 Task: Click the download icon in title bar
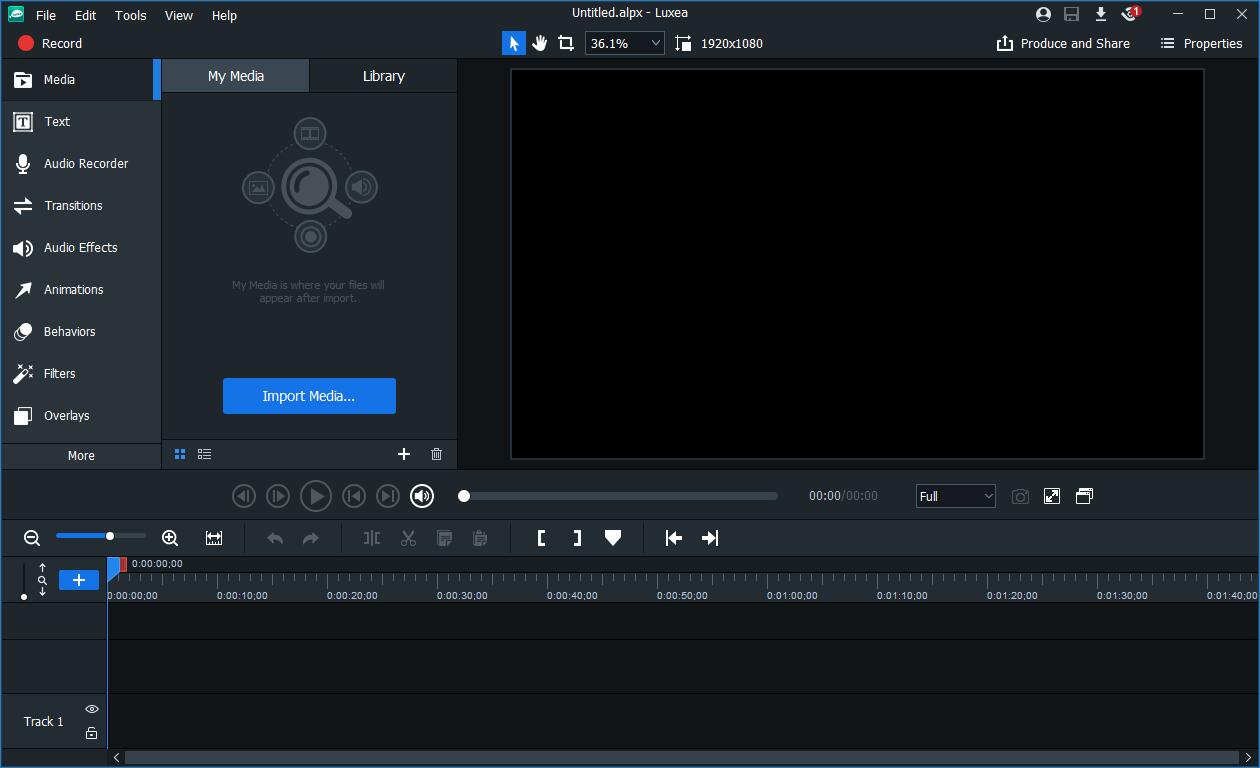[x=1101, y=14]
